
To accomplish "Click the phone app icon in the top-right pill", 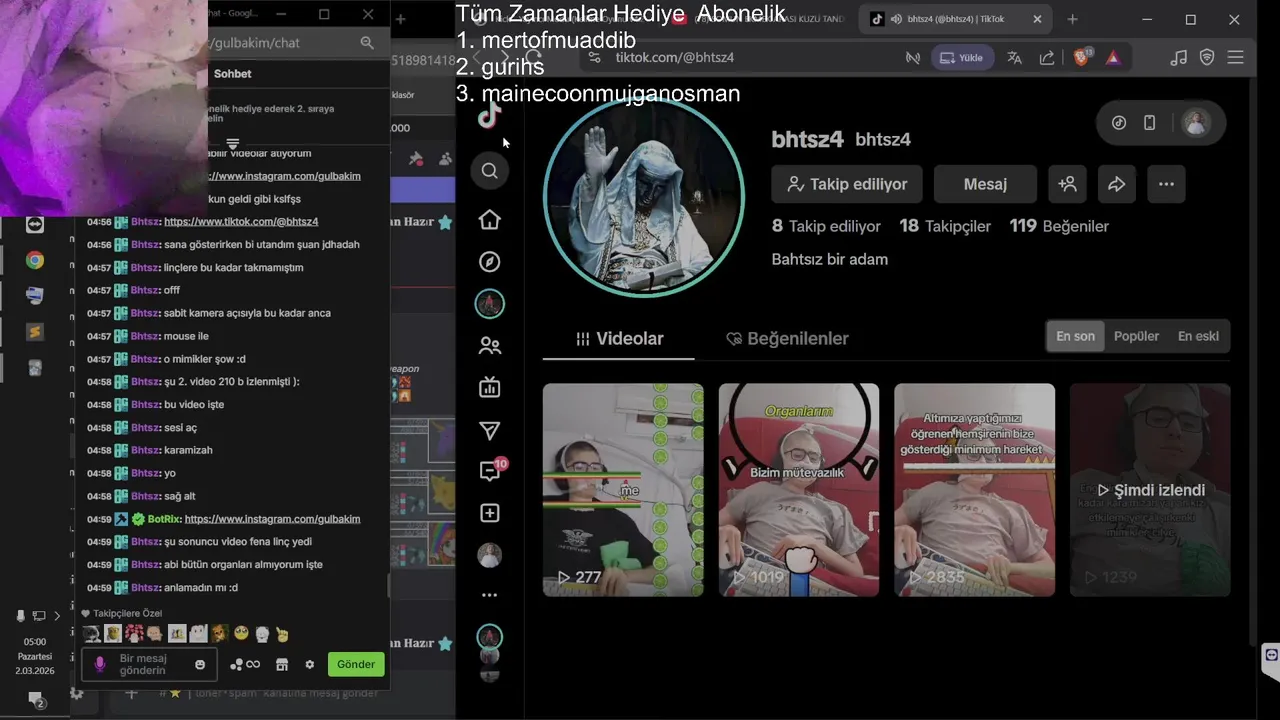I will point(1150,123).
